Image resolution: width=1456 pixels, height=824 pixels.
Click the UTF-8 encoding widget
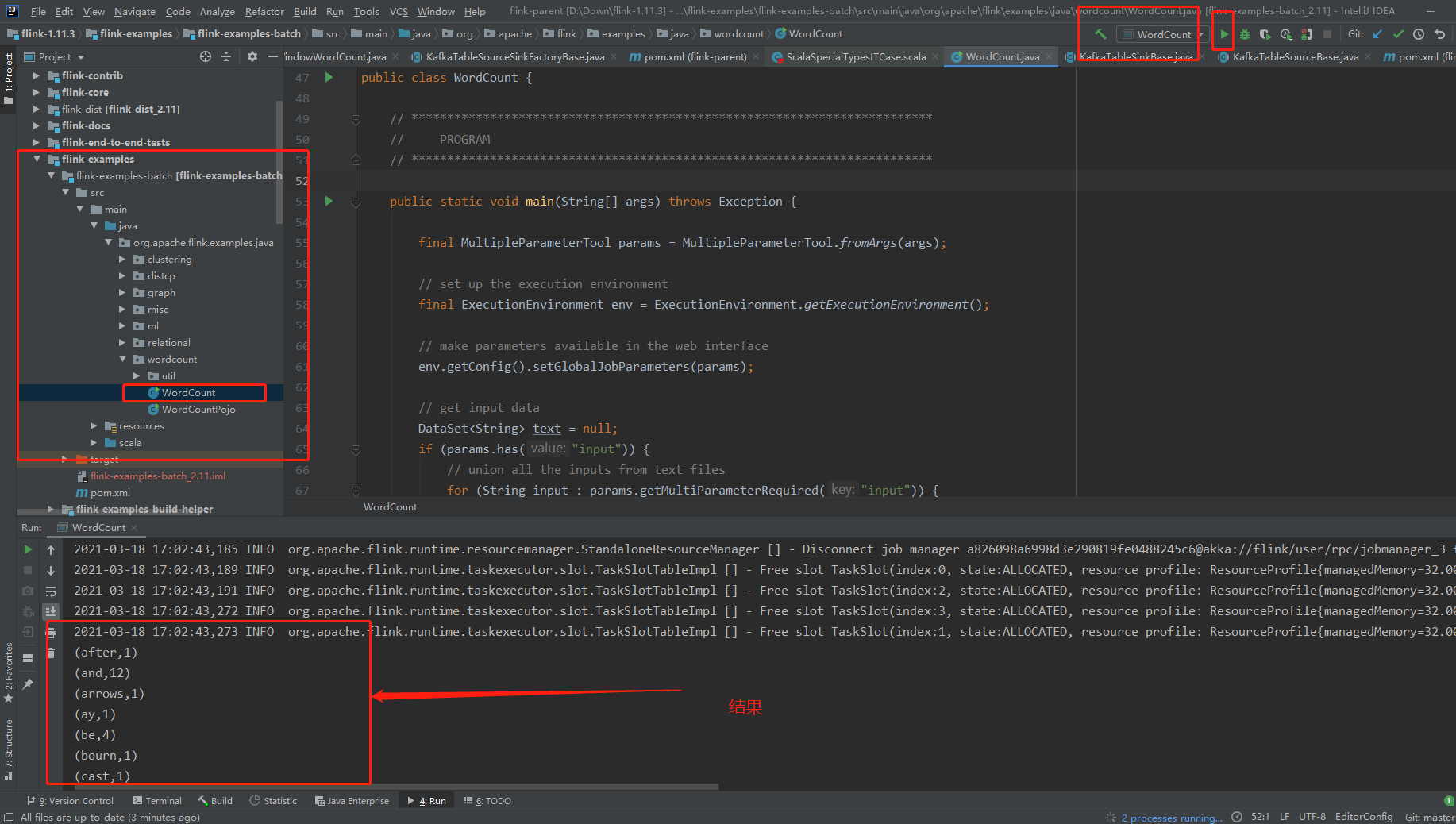click(x=1312, y=816)
